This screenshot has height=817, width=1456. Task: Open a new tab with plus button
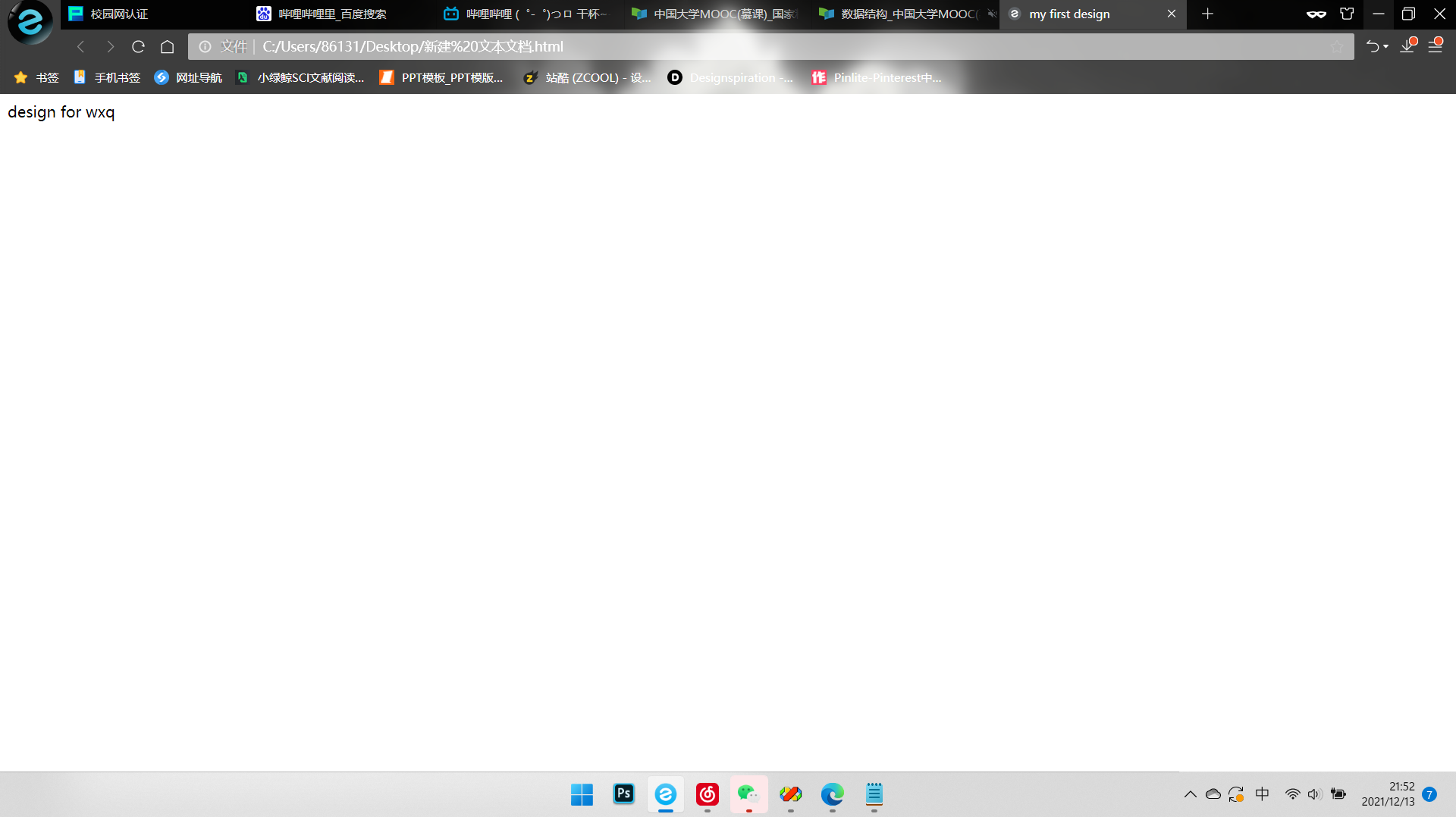click(x=1208, y=14)
